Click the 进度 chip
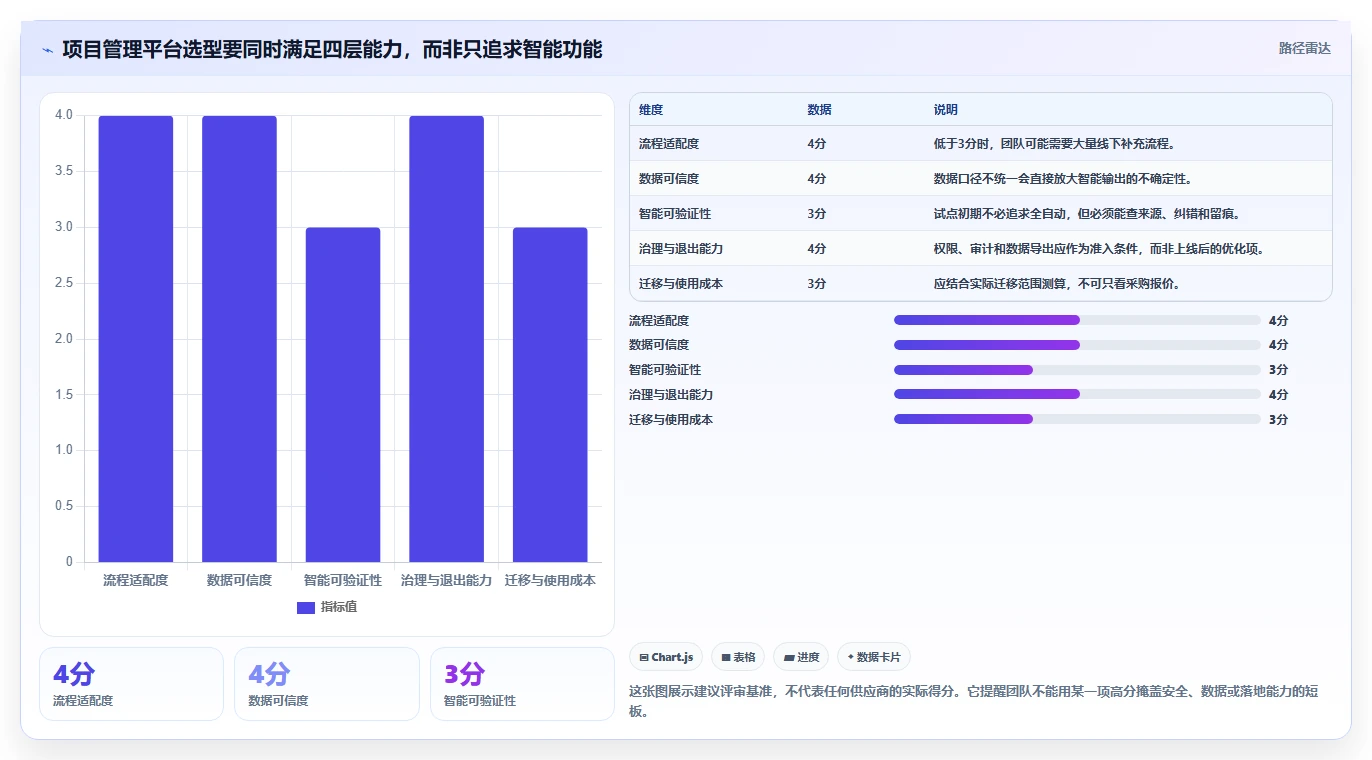 (x=801, y=657)
